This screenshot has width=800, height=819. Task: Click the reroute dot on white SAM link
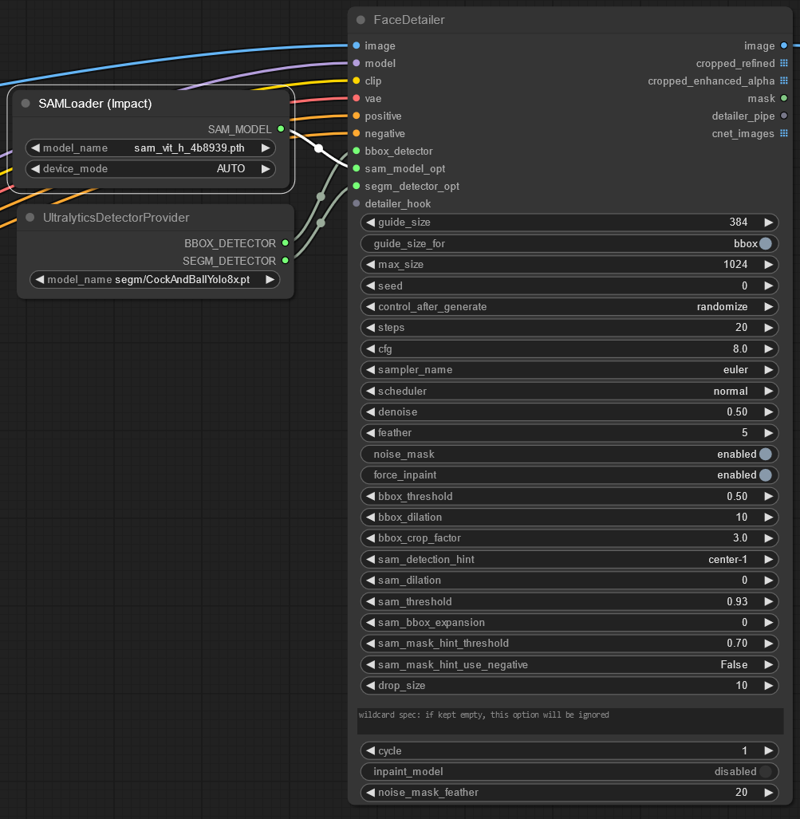point(319,148)
